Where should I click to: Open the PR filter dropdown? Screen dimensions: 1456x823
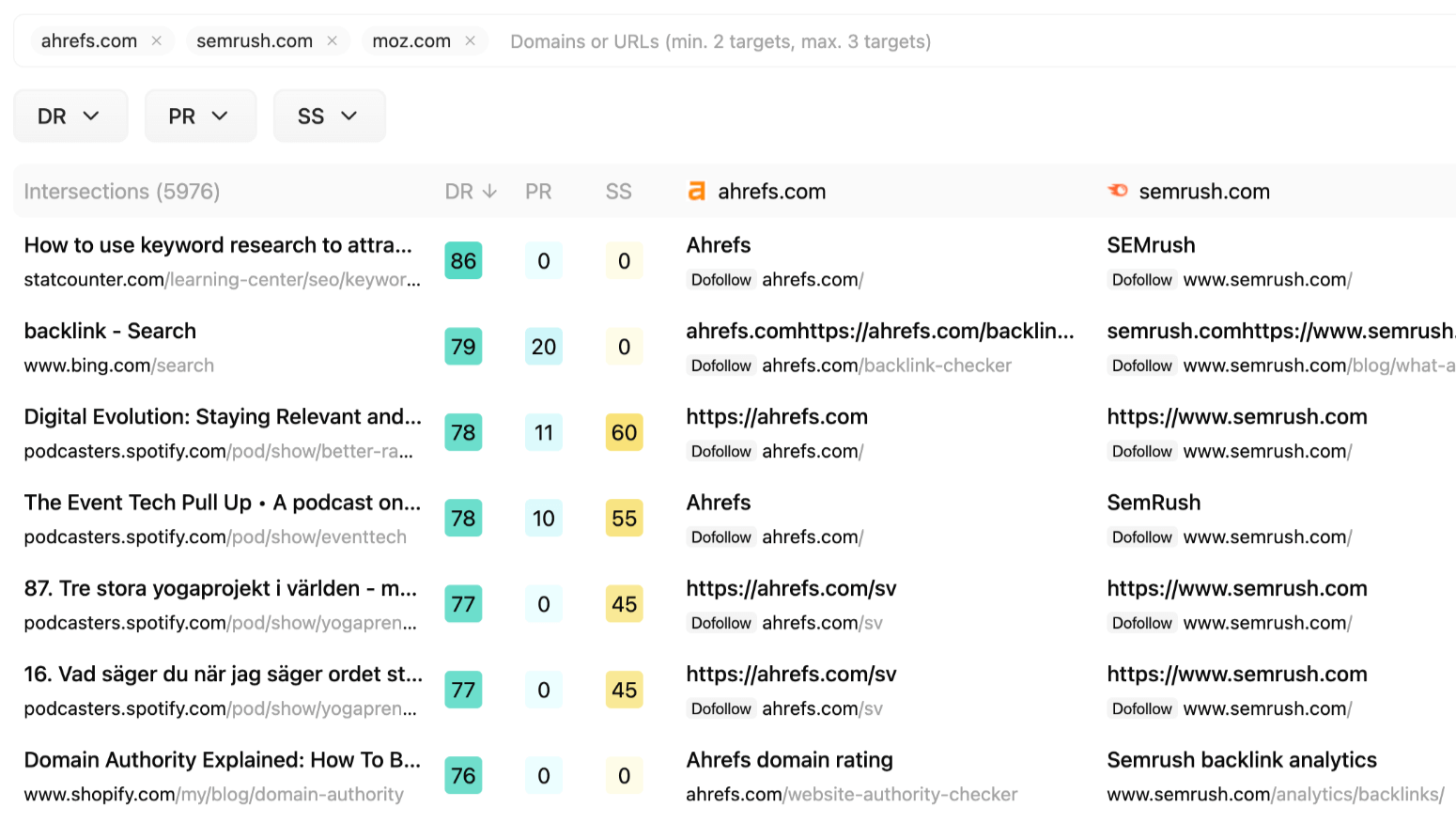coord(199,115)
